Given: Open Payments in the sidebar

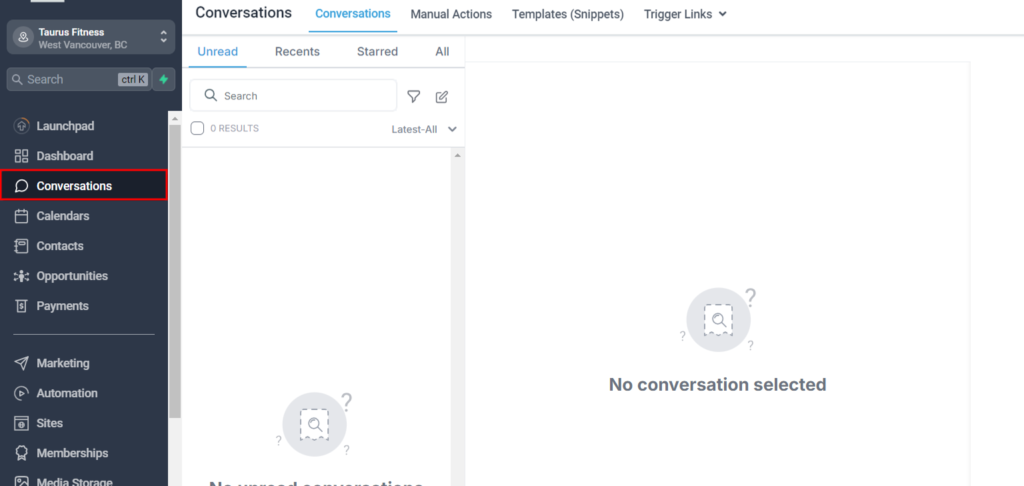Looking at the screenshot, I should pos(62,306).
